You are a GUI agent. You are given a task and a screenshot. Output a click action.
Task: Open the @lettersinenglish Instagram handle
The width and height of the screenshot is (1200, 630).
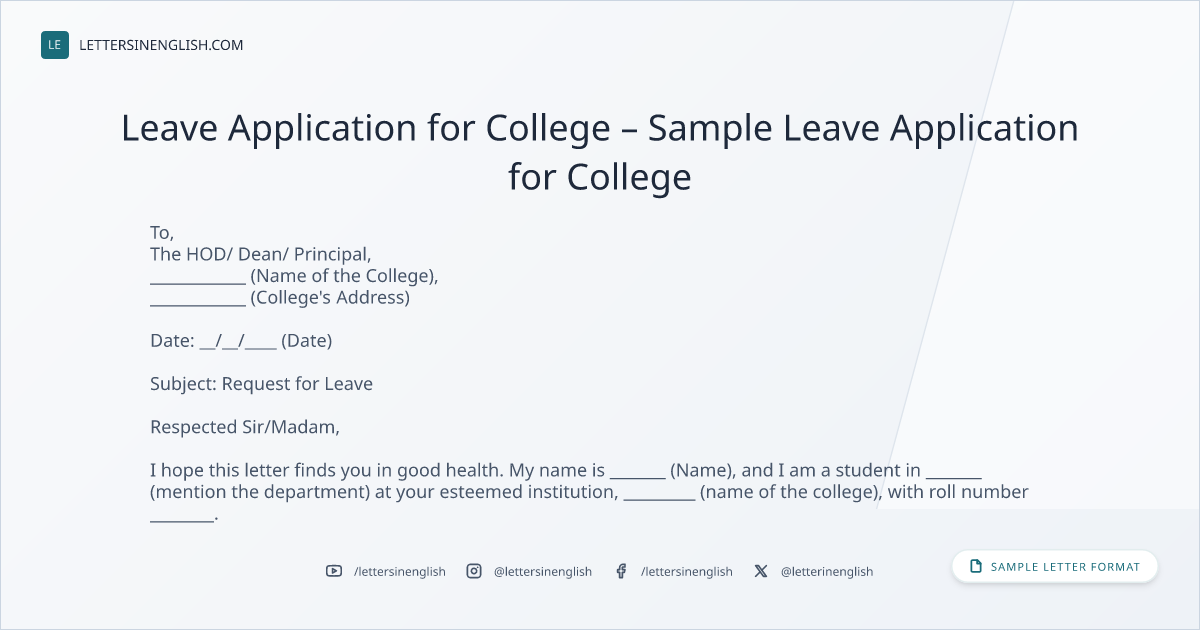[x=543, y=571]
